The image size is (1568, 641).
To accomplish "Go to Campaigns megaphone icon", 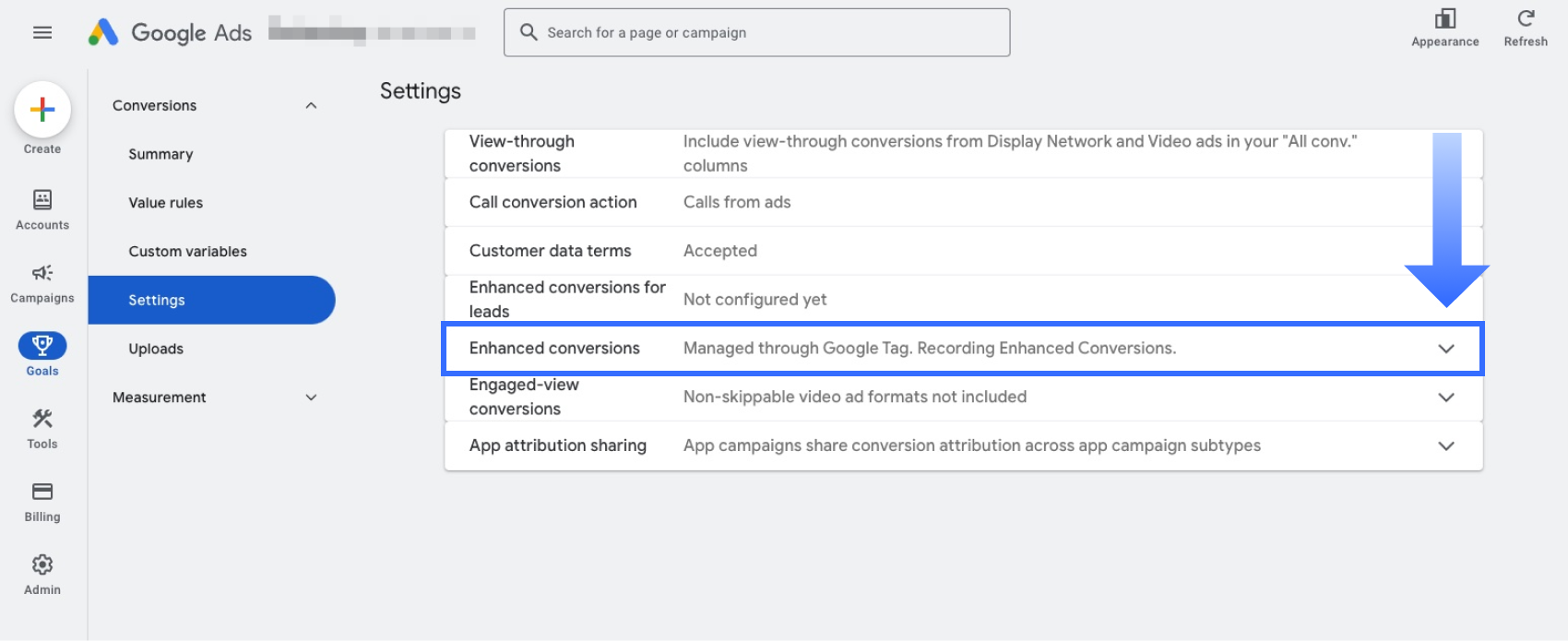I will pos(42,273).
